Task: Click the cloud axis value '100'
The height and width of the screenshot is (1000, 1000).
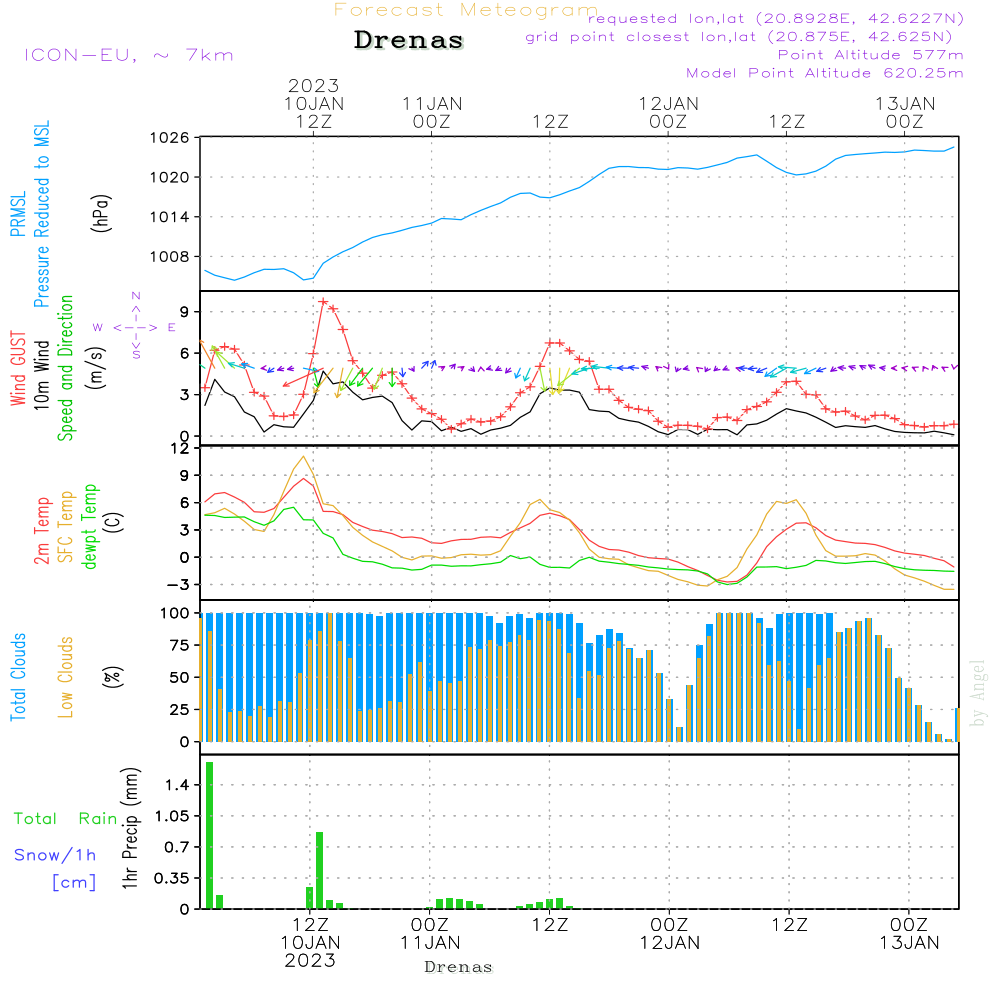Action: 175,614
